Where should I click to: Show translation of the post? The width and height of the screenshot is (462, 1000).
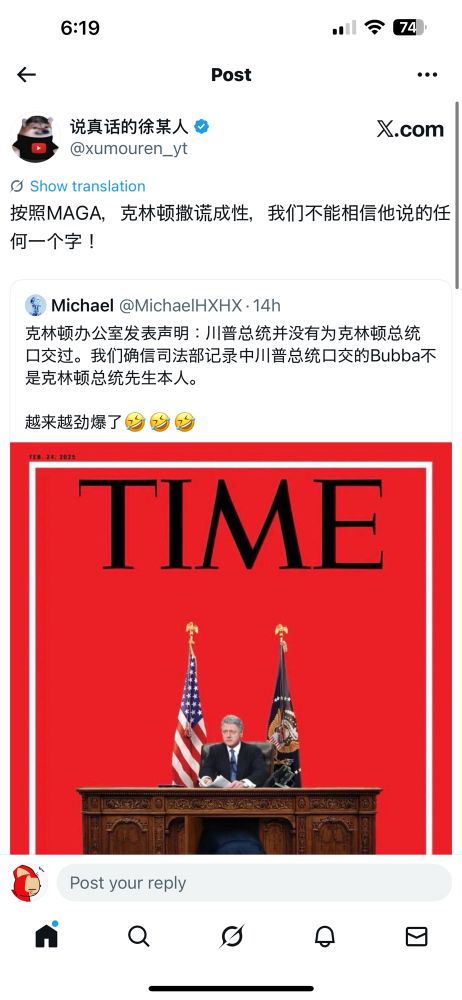coord(87,186)
